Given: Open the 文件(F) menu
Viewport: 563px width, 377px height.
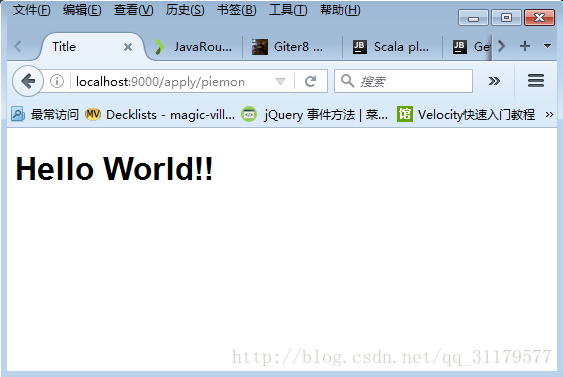Looking at the screenshot, I should (x=32, y=10).
